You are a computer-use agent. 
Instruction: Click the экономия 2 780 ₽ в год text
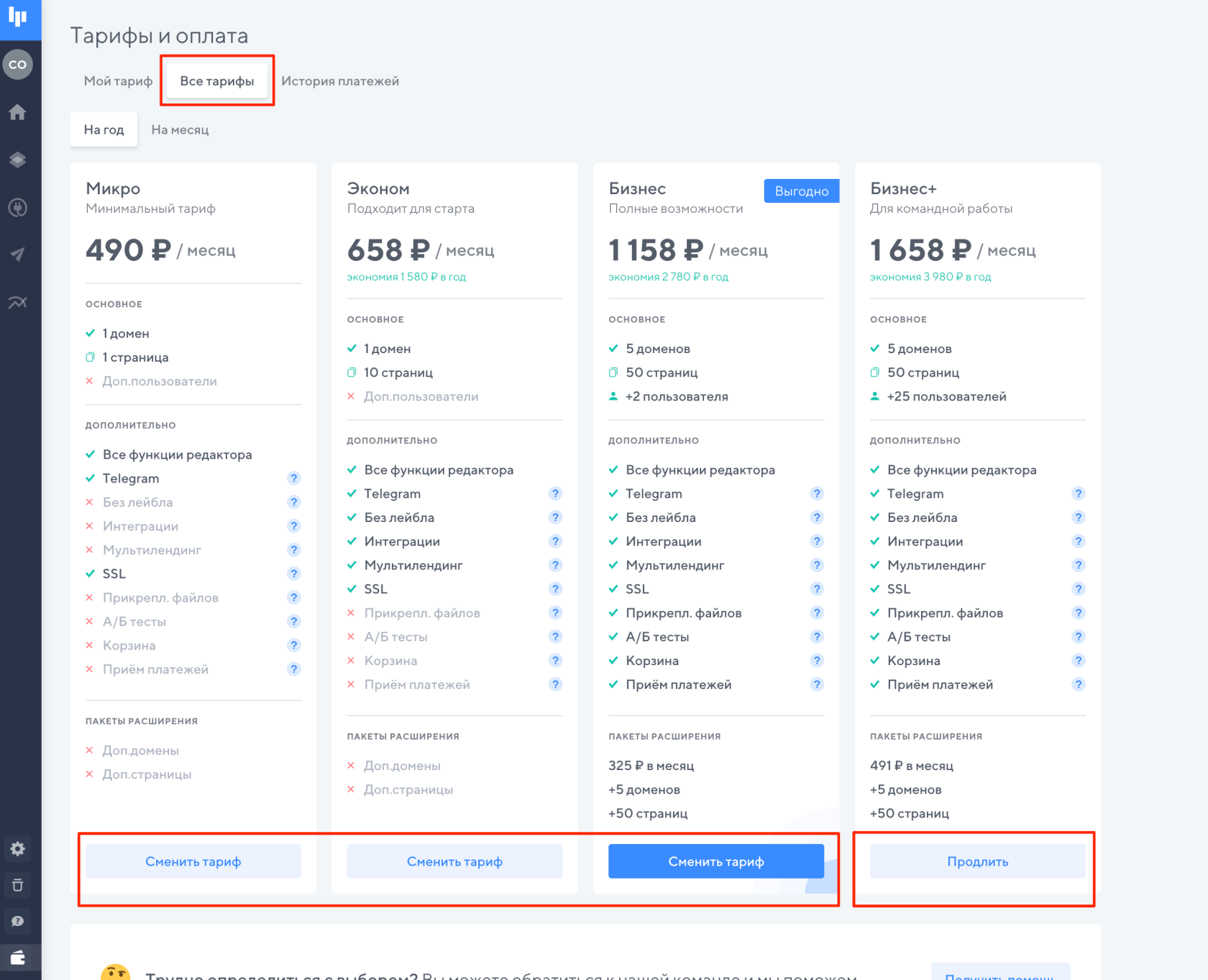pyautogui.click(x=668, y=277)
